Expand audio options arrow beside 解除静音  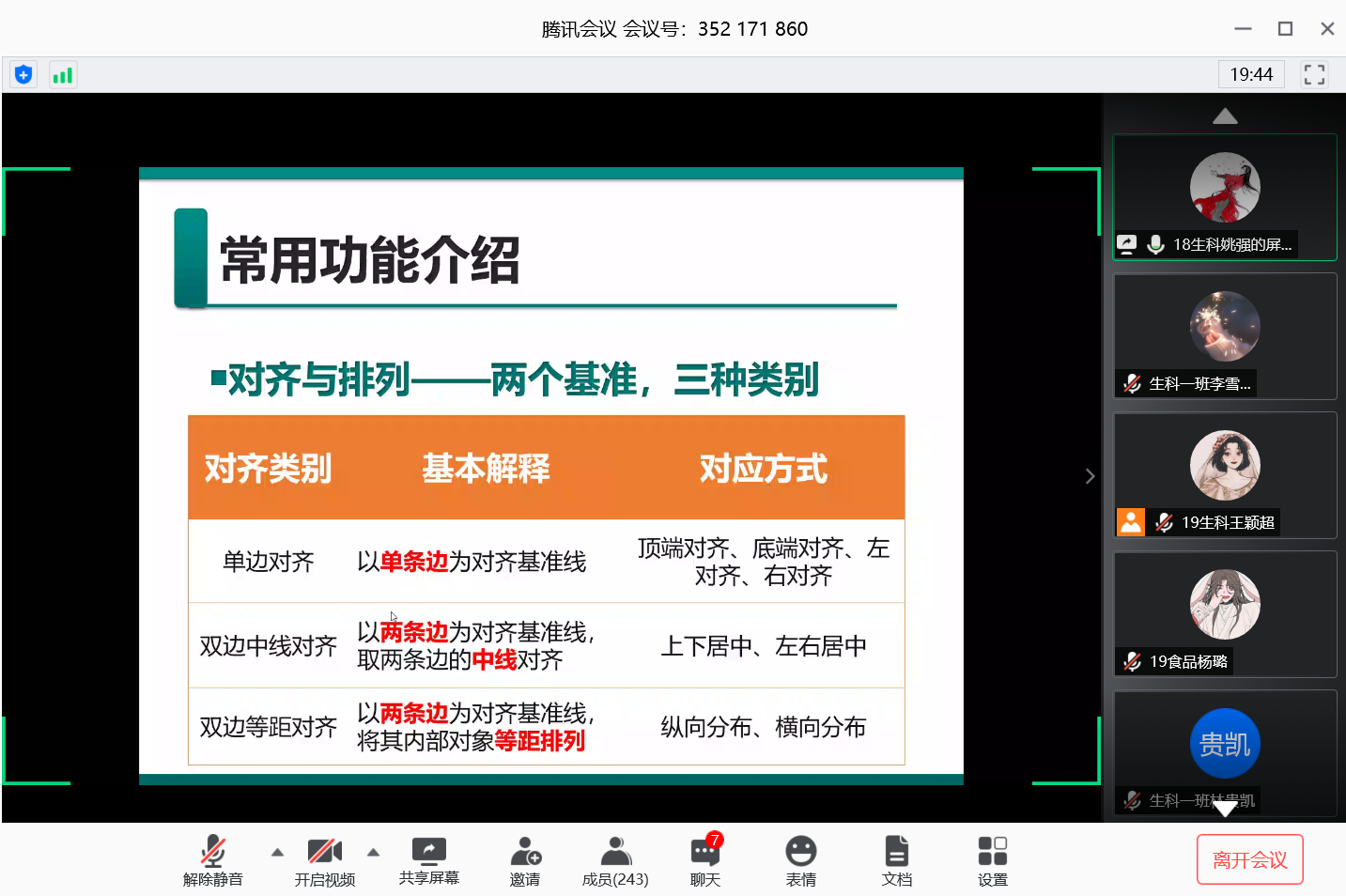277,853
